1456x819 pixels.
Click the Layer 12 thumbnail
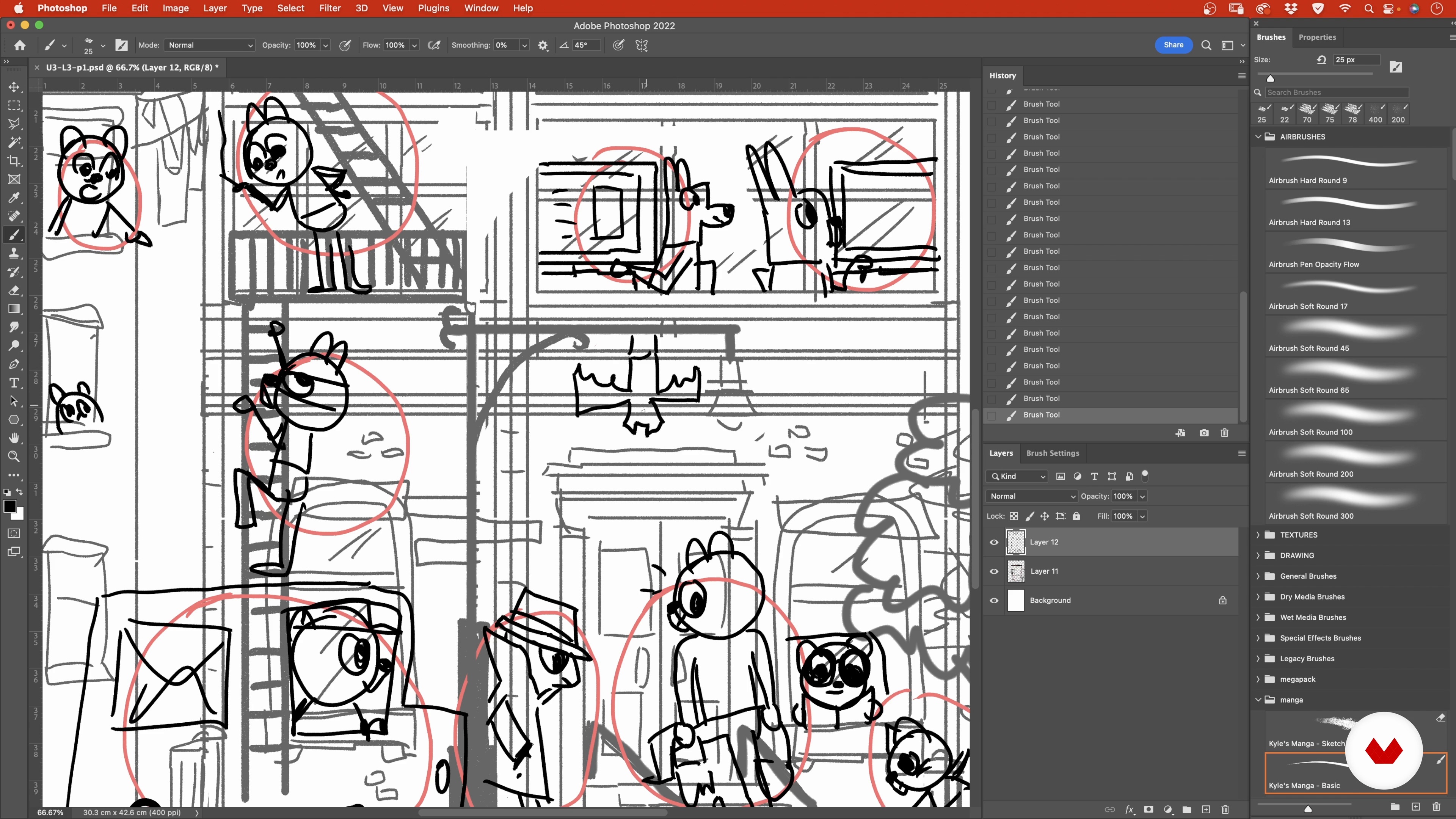click(1016, 542)
